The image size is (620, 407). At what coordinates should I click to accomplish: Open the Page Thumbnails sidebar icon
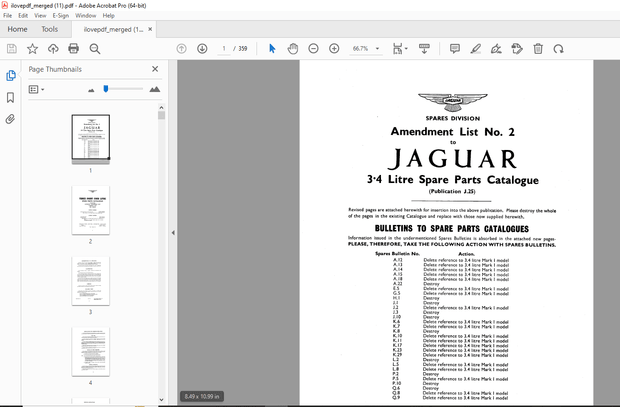click(x=11, y=75)
